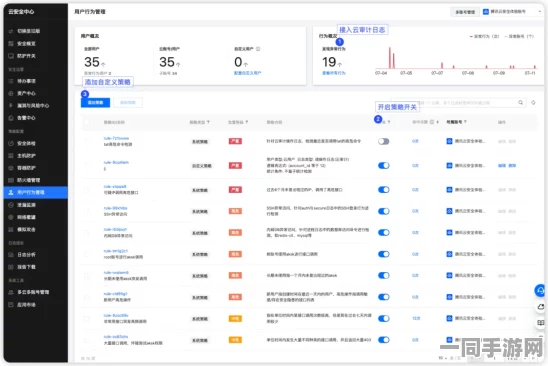Open the 容器防护 sidebar icon
This screenshot has height=366, width=548.
coord(11,168)
